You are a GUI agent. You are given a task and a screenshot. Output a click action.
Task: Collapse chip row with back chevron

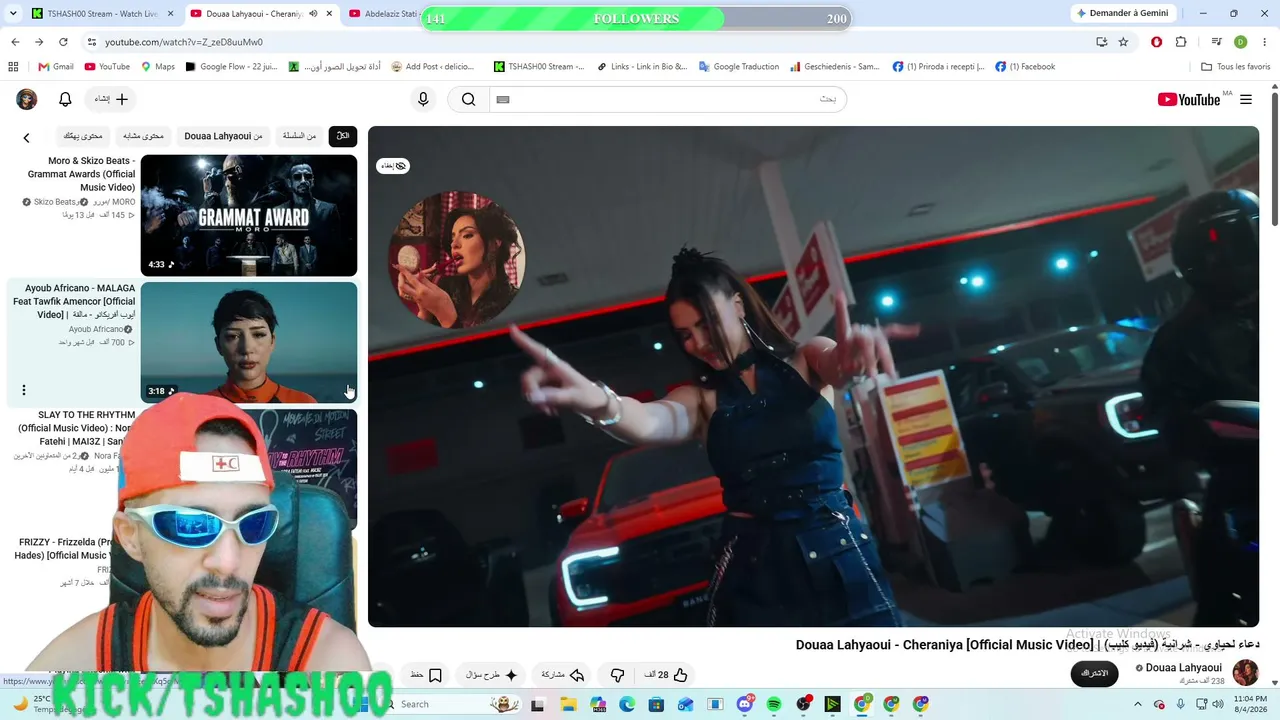[27, 138]
